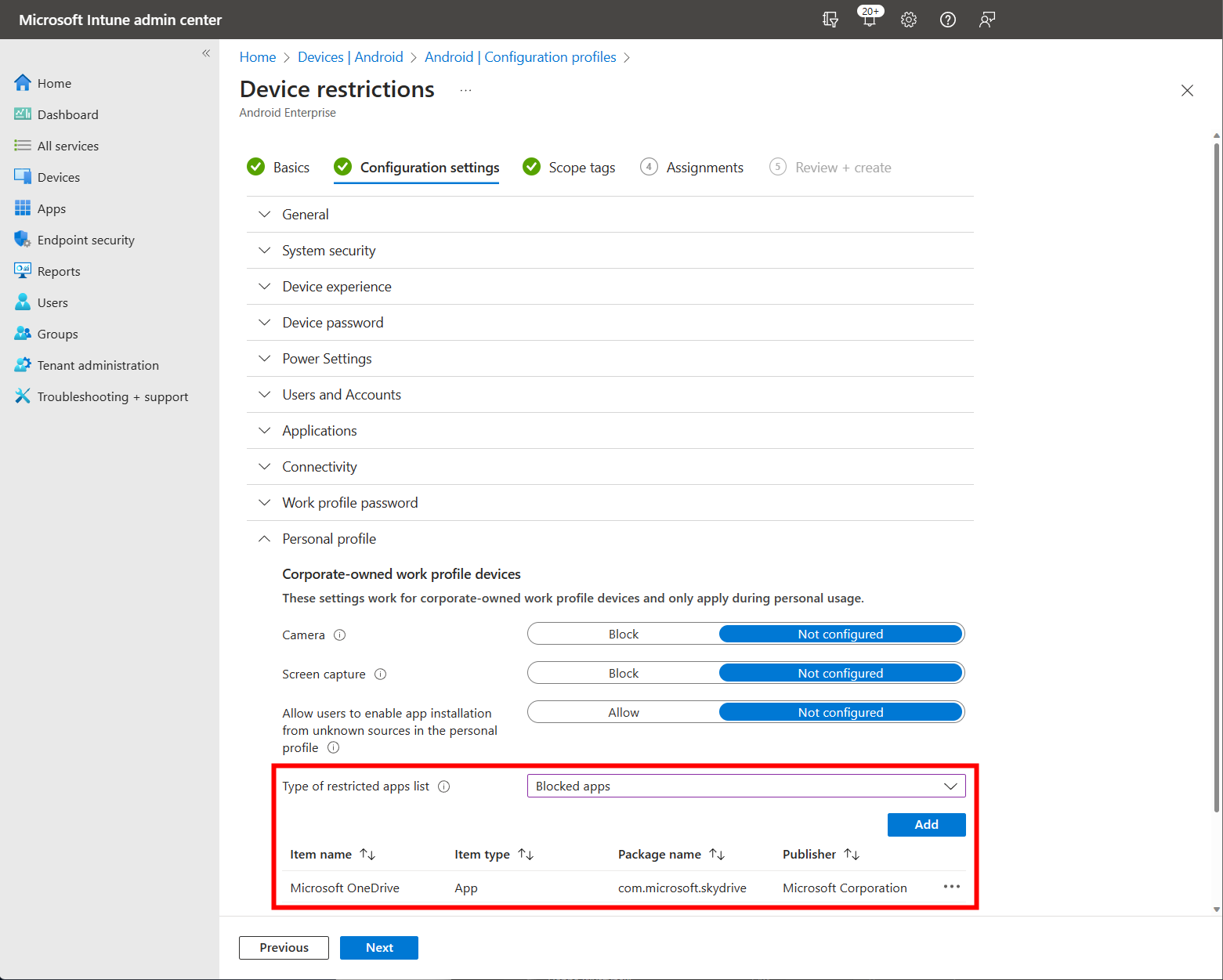Open the feedback icon in header
Viewport: 1223px width, 980px height.
coord(987,20)
